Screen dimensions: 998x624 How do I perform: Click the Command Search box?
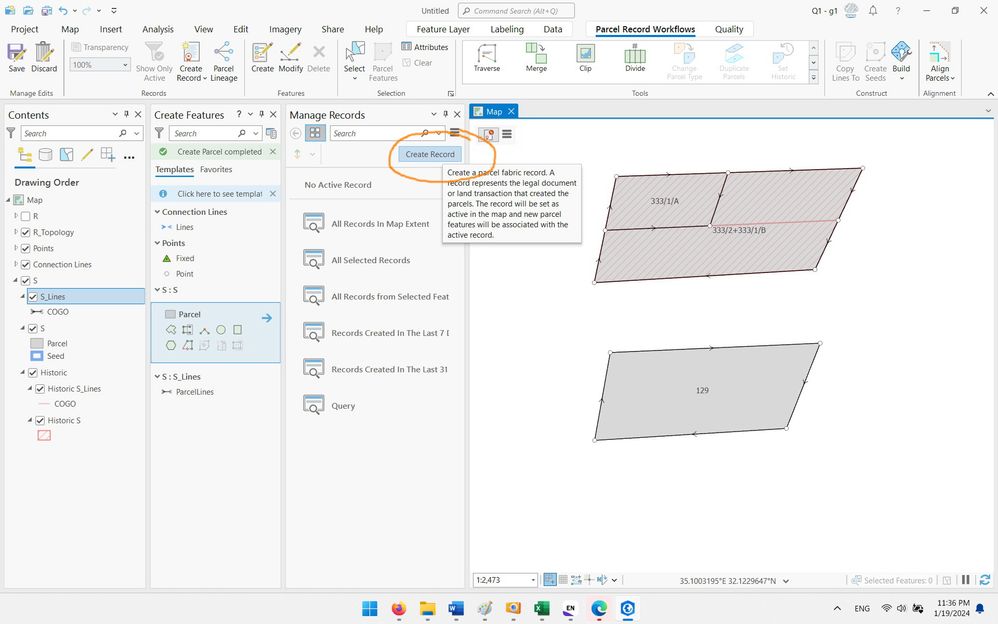point(516,11)
